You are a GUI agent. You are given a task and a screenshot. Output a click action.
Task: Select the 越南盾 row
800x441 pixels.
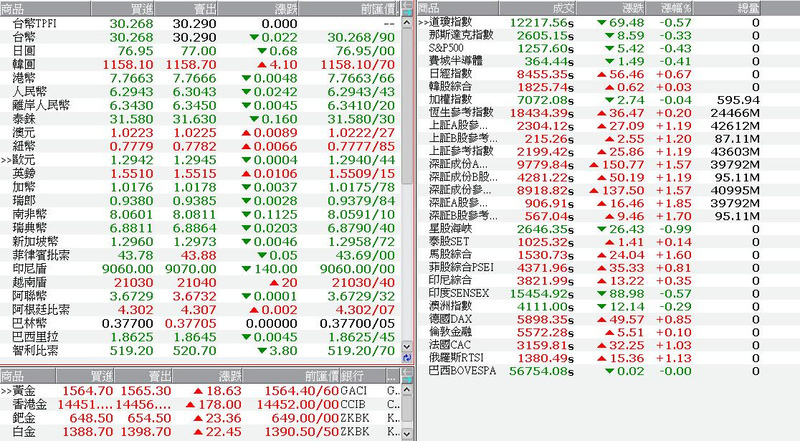click(199, 282)
